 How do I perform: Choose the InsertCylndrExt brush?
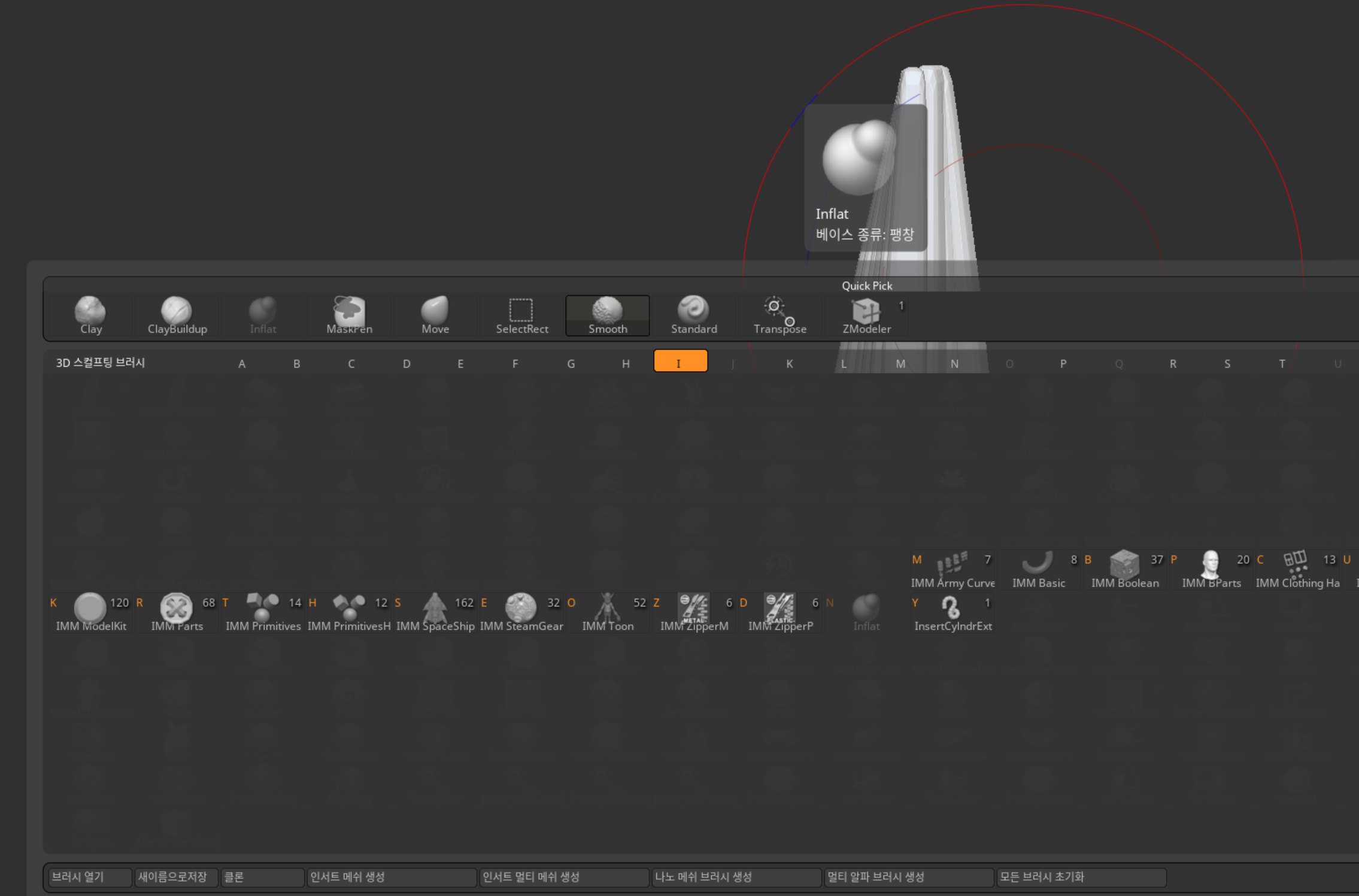tap(952, 612)
